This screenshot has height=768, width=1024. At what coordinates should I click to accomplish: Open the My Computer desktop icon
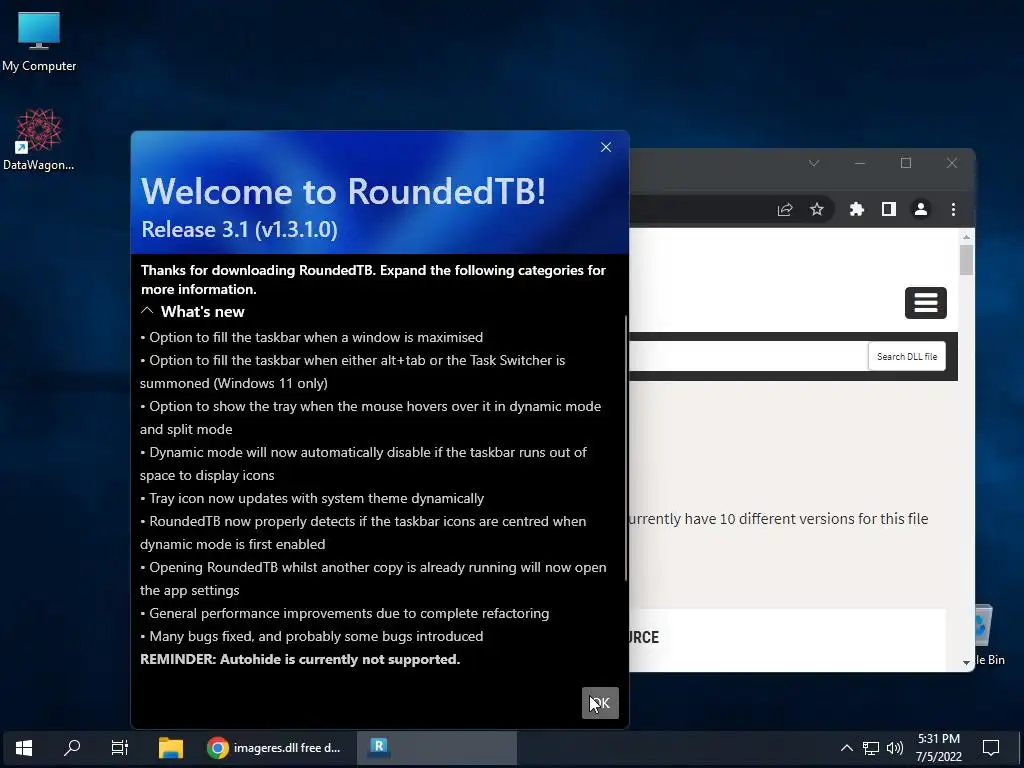coord(39,42)
